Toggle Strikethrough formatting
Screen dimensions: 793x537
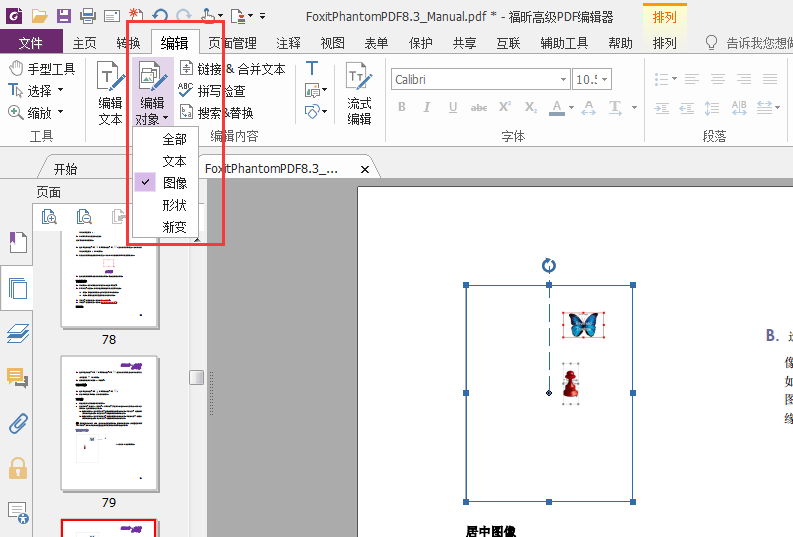478,107
